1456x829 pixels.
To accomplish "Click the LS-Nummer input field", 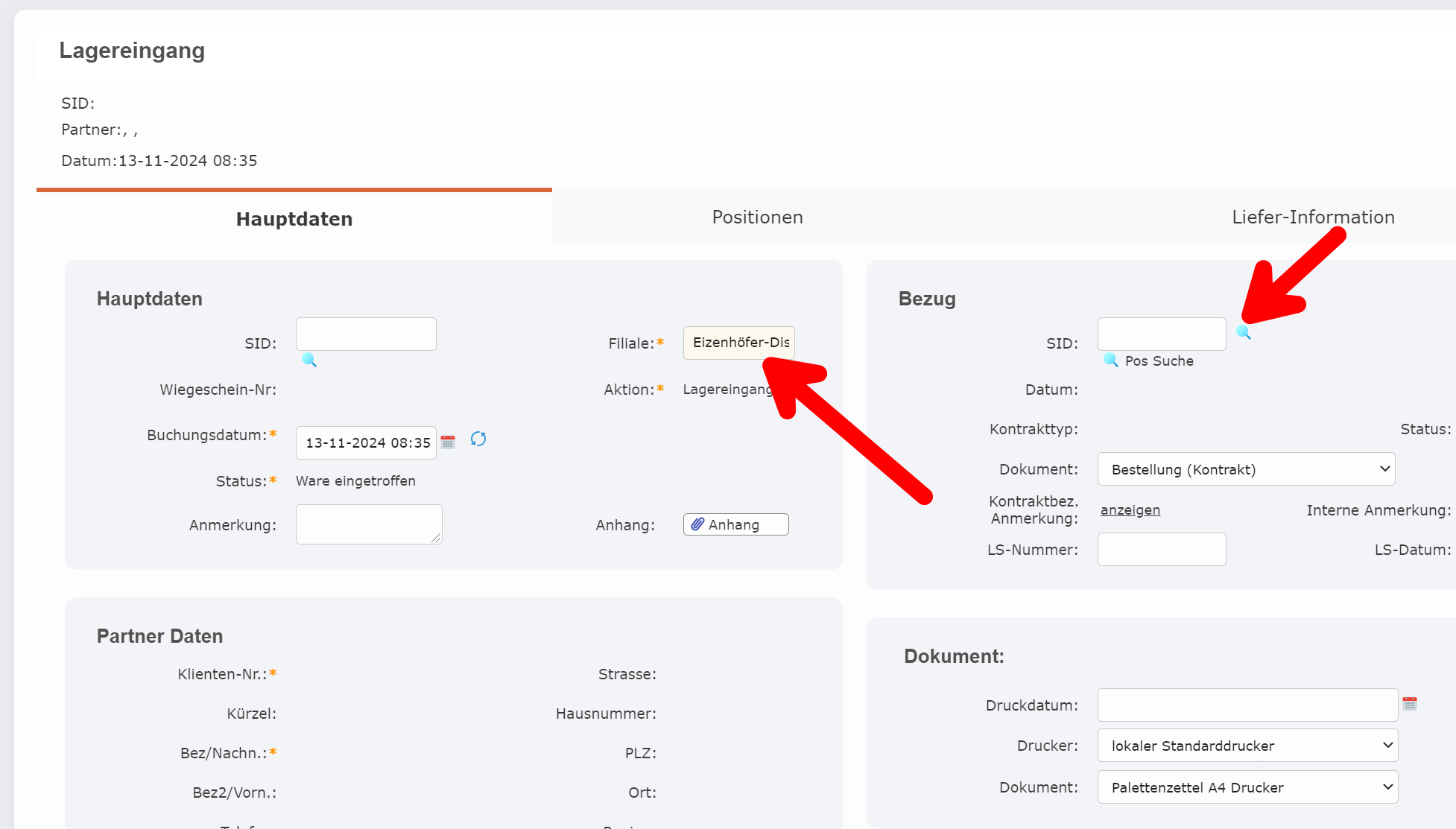I will (x=1161, y=549).
